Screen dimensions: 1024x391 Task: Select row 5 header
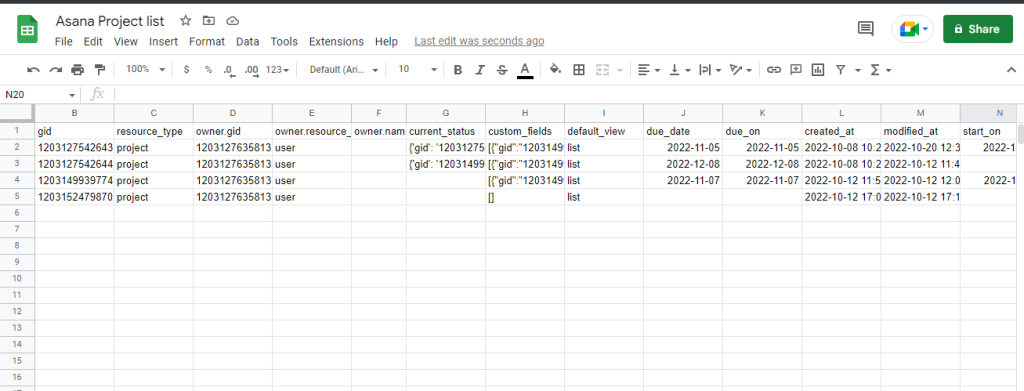17,196
